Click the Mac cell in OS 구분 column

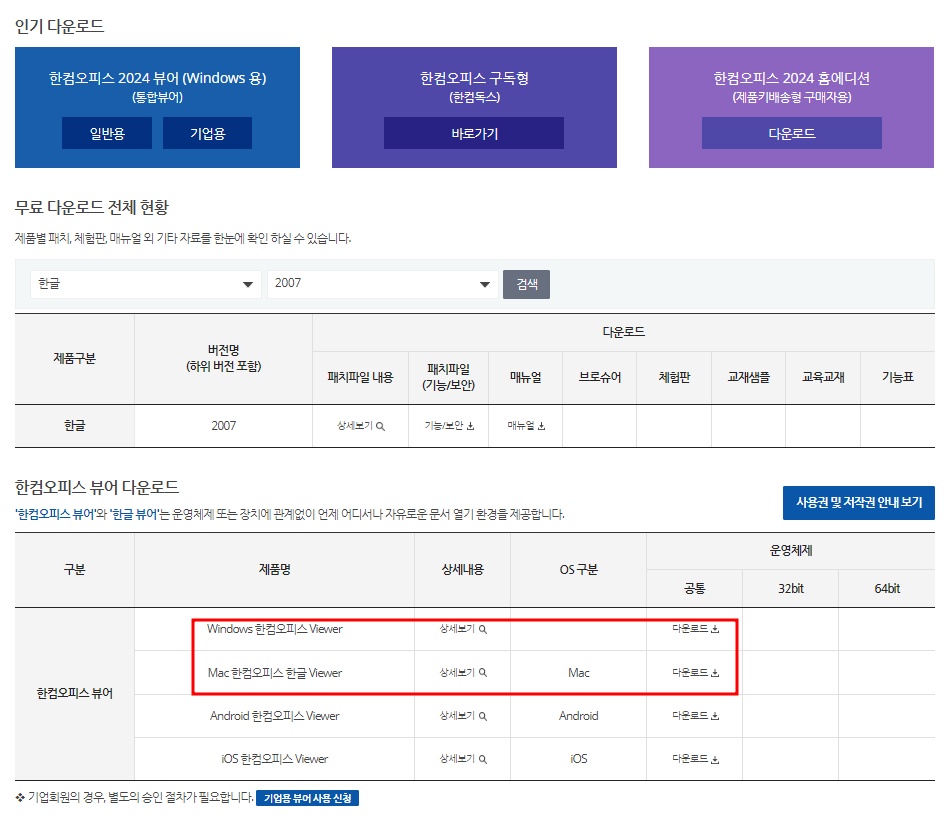click(x=579, y=673)
